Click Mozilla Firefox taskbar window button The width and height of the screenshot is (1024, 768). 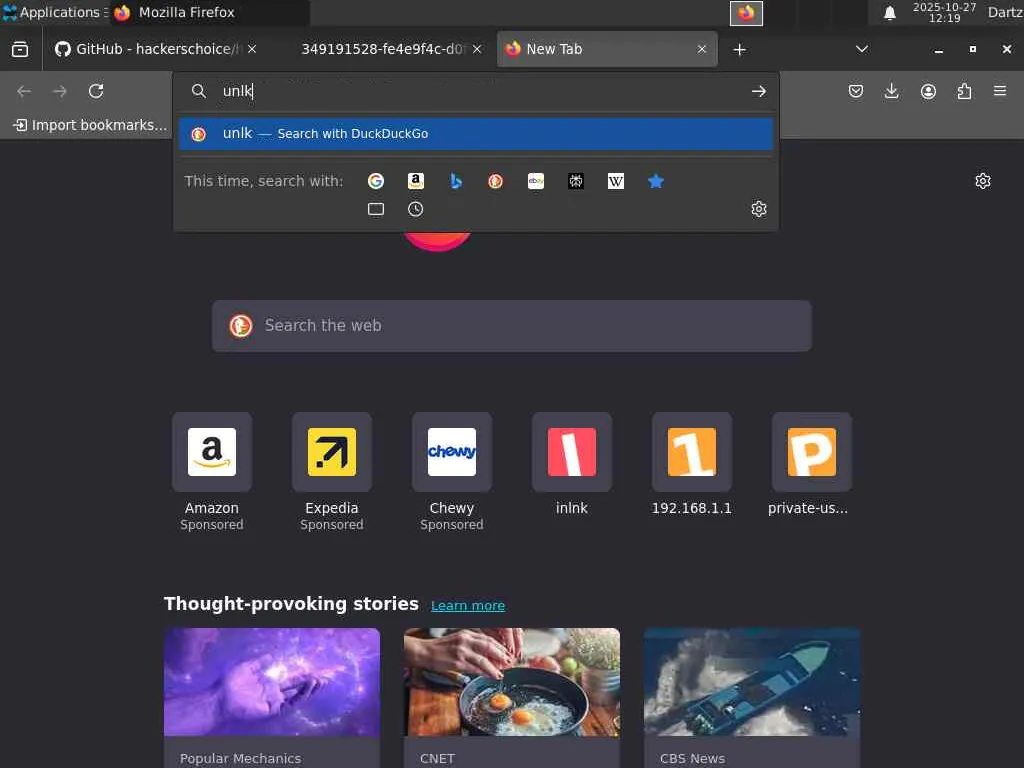(209, 12)
